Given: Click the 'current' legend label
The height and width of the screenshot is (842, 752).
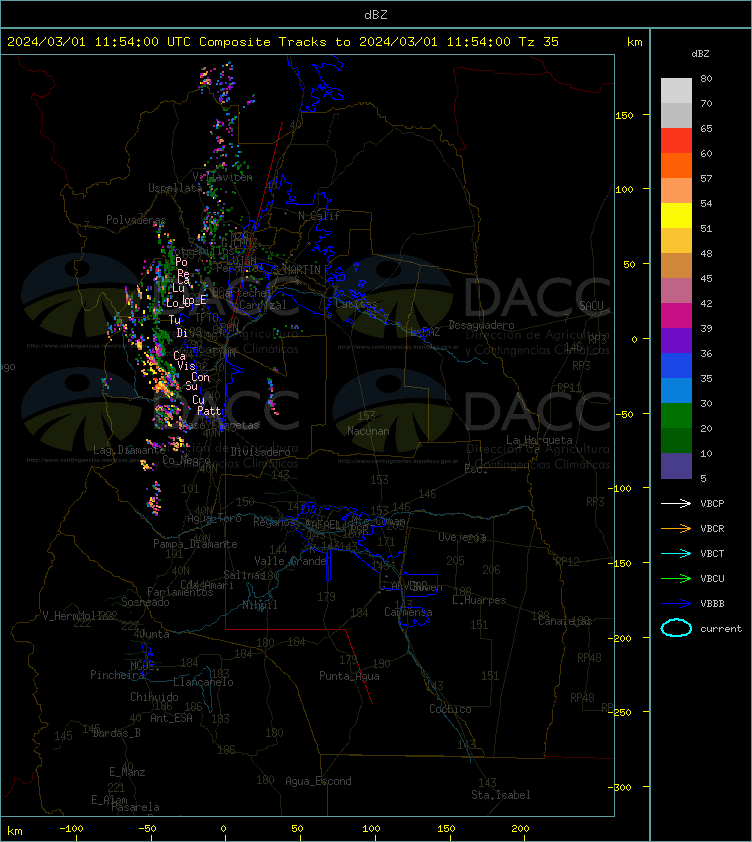Looking at the screenshot, I should point(721,628).
